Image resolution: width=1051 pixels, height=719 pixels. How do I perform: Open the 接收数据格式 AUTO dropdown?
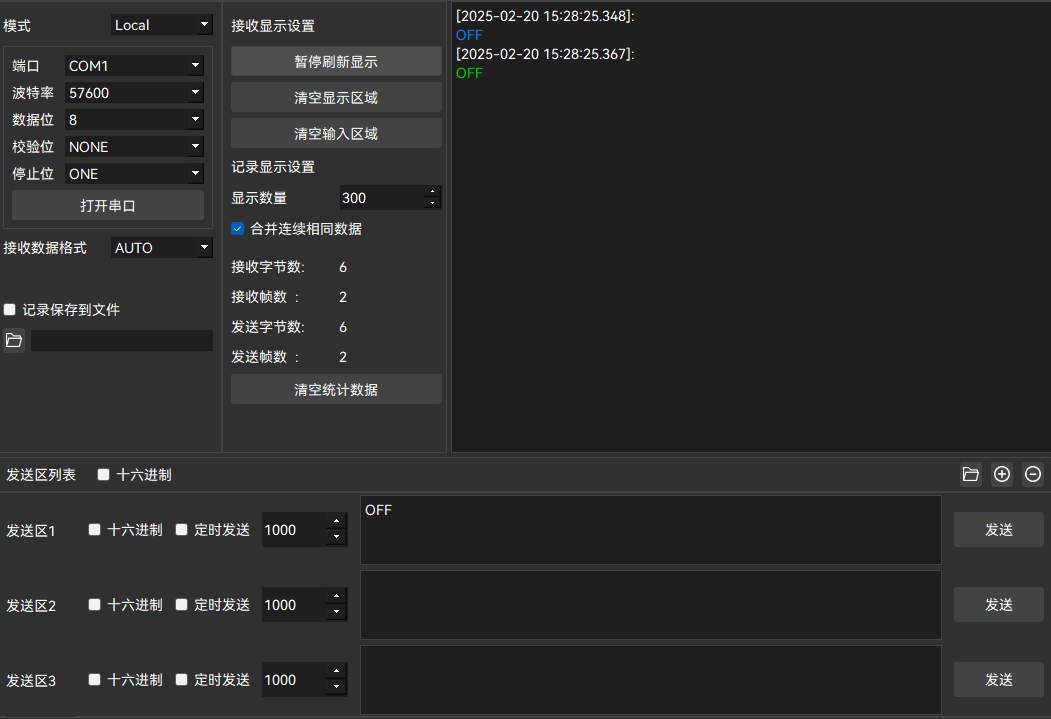[162, 248]
